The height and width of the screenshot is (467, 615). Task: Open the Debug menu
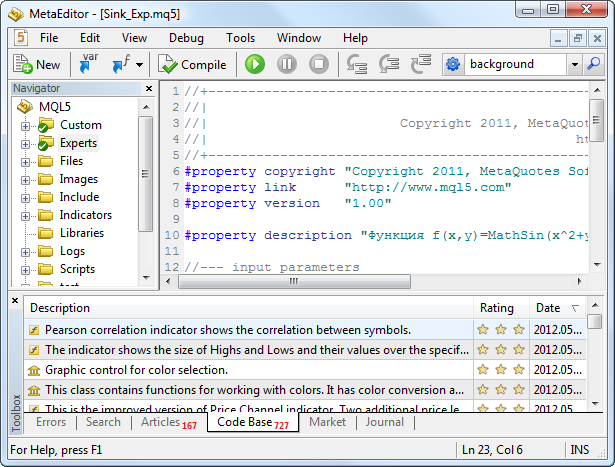coord(186,38)
